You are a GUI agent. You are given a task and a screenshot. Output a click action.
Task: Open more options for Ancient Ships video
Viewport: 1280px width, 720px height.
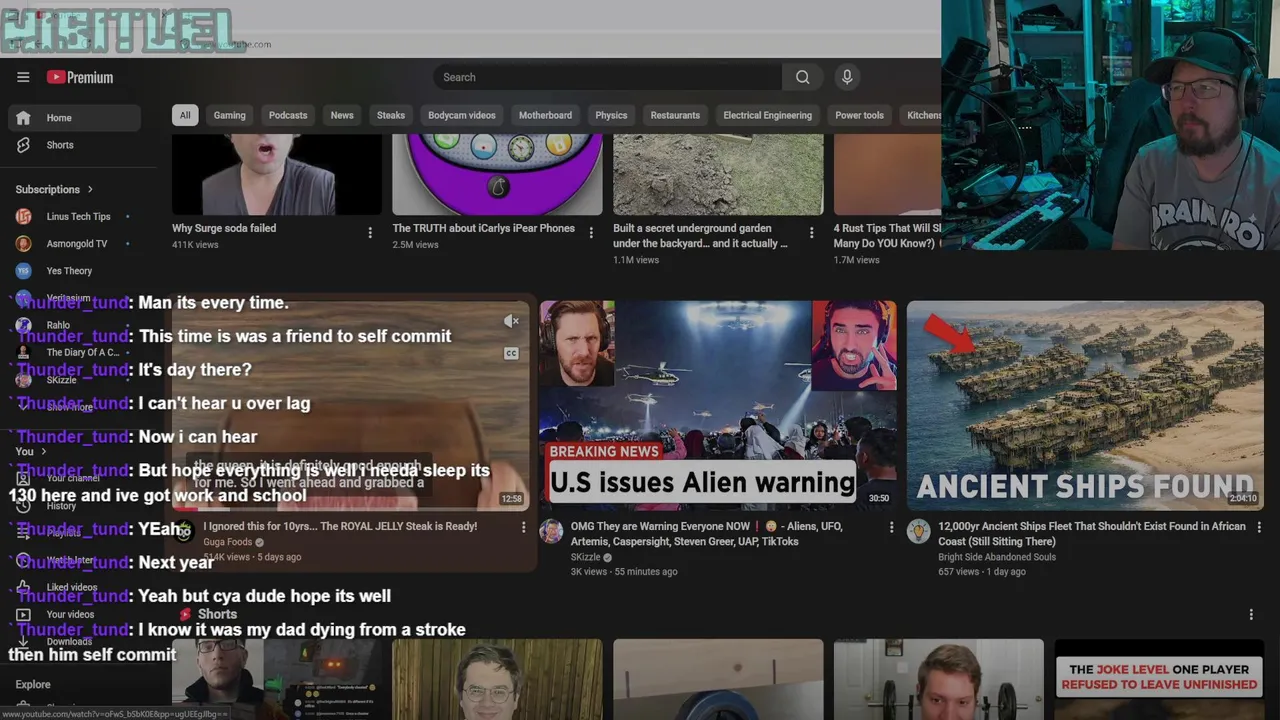pos(1259,527)
